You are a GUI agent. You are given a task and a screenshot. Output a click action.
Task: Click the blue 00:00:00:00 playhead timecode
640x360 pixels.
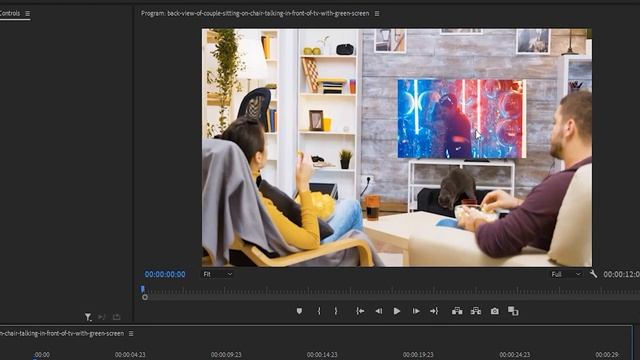[165, 274]
